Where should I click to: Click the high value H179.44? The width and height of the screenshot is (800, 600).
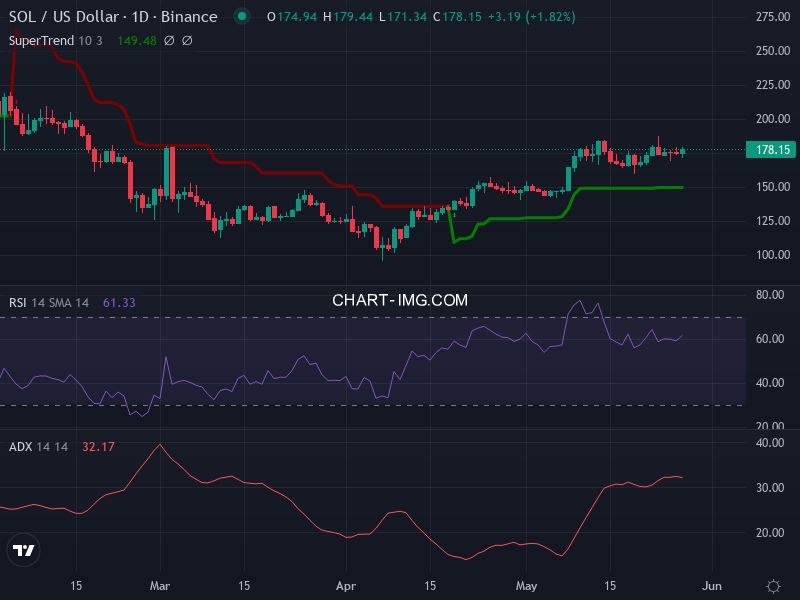348,17
